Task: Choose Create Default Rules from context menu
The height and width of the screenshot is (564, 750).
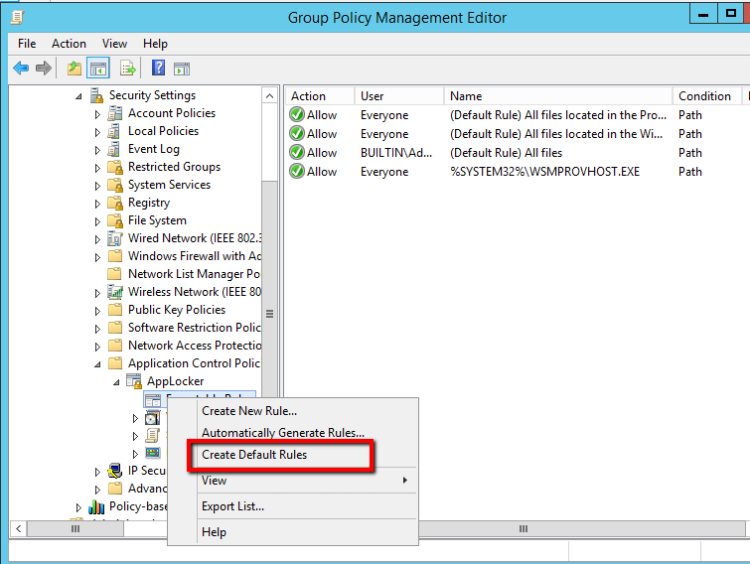Action: pos(254,455)
